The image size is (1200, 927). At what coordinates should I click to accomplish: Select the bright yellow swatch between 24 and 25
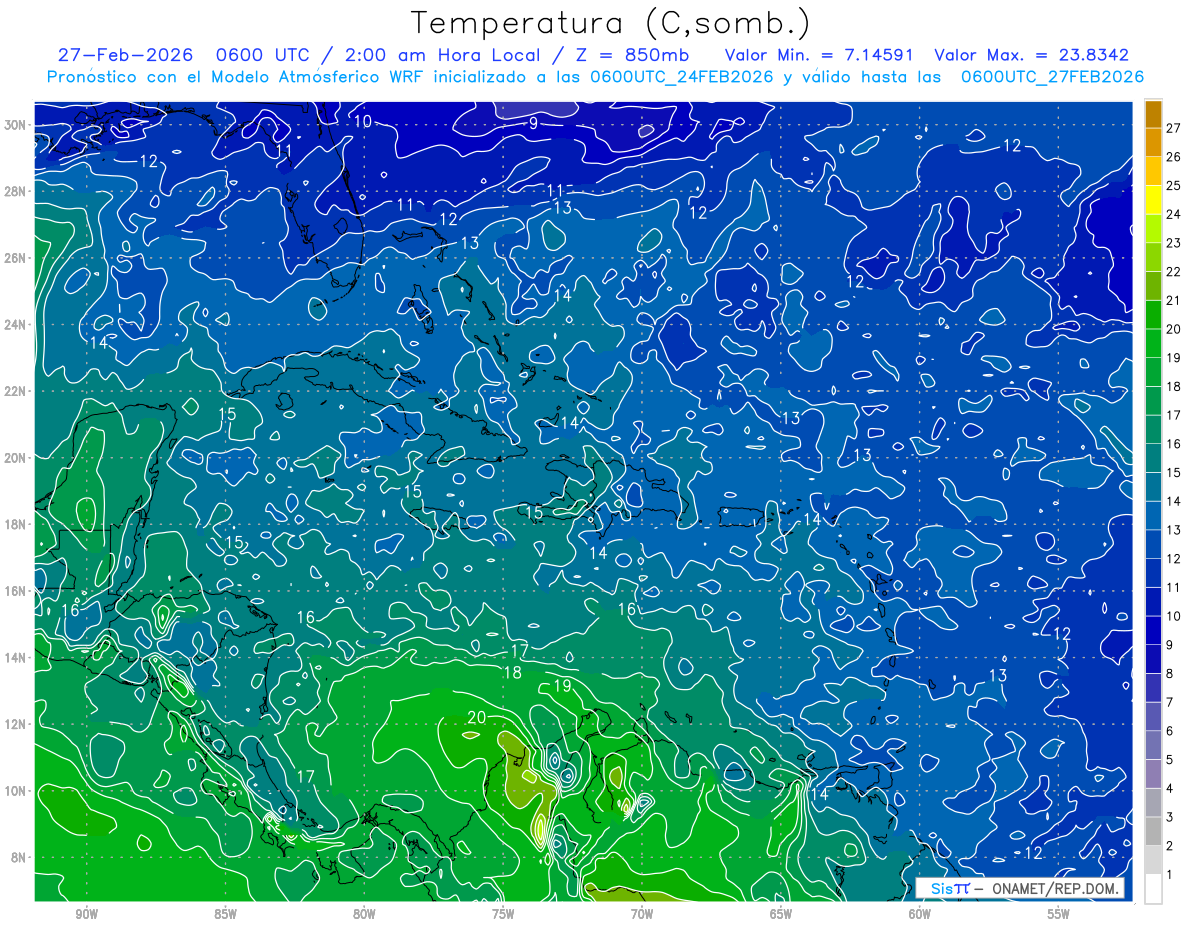(1153, 200)
